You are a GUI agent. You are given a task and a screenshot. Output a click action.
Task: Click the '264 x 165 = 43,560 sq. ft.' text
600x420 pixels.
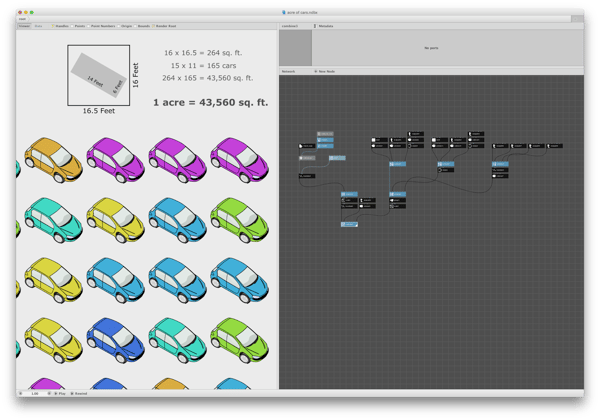pyautogui.click(x=207, y=78)
